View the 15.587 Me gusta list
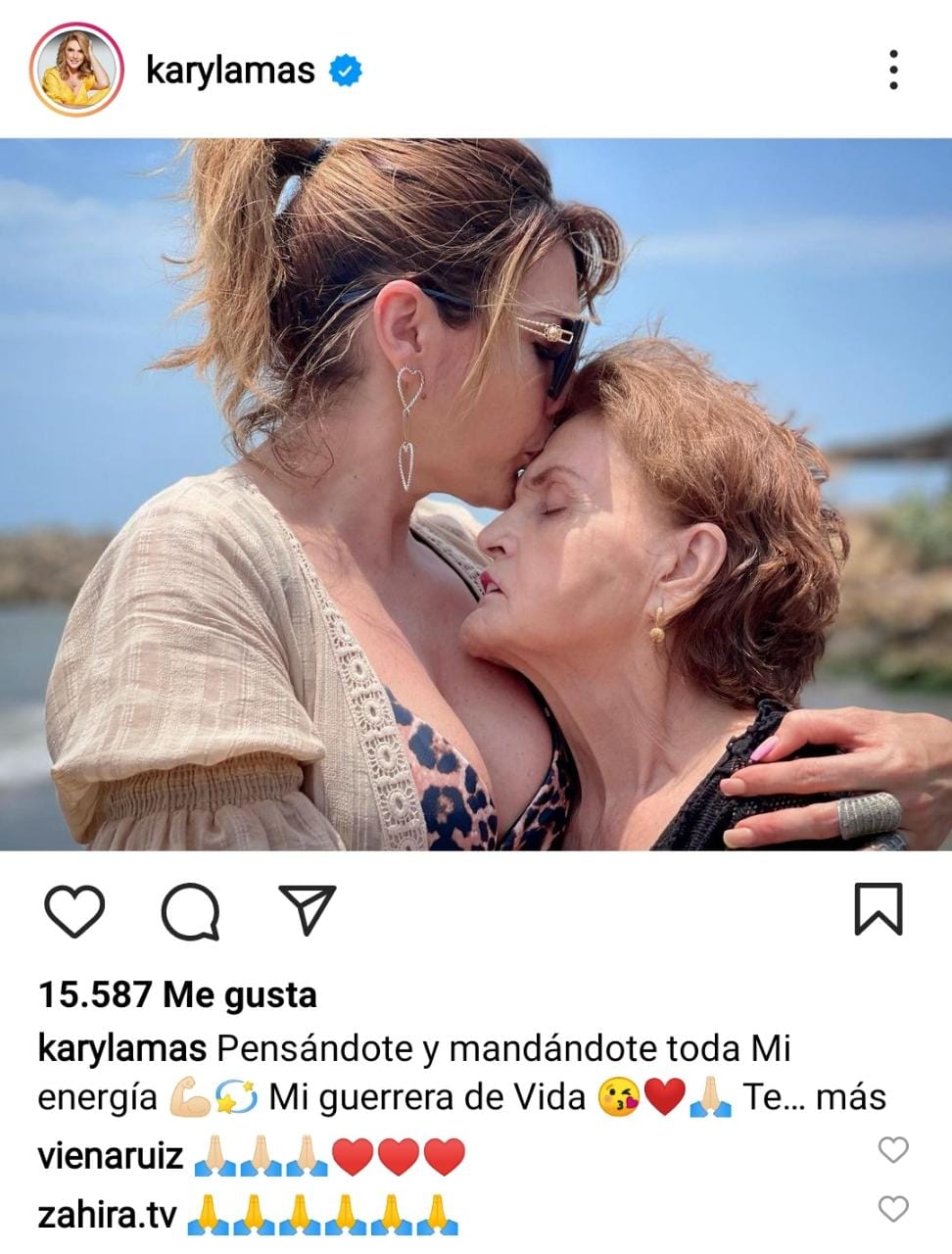The height and width of the screenshot is (1254, 952). tap(177, 995)
